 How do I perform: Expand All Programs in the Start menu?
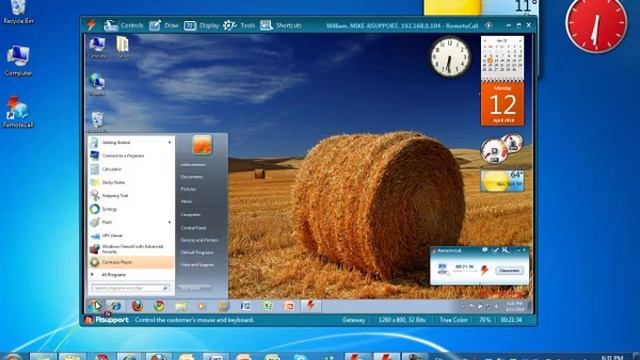point(131,275)
